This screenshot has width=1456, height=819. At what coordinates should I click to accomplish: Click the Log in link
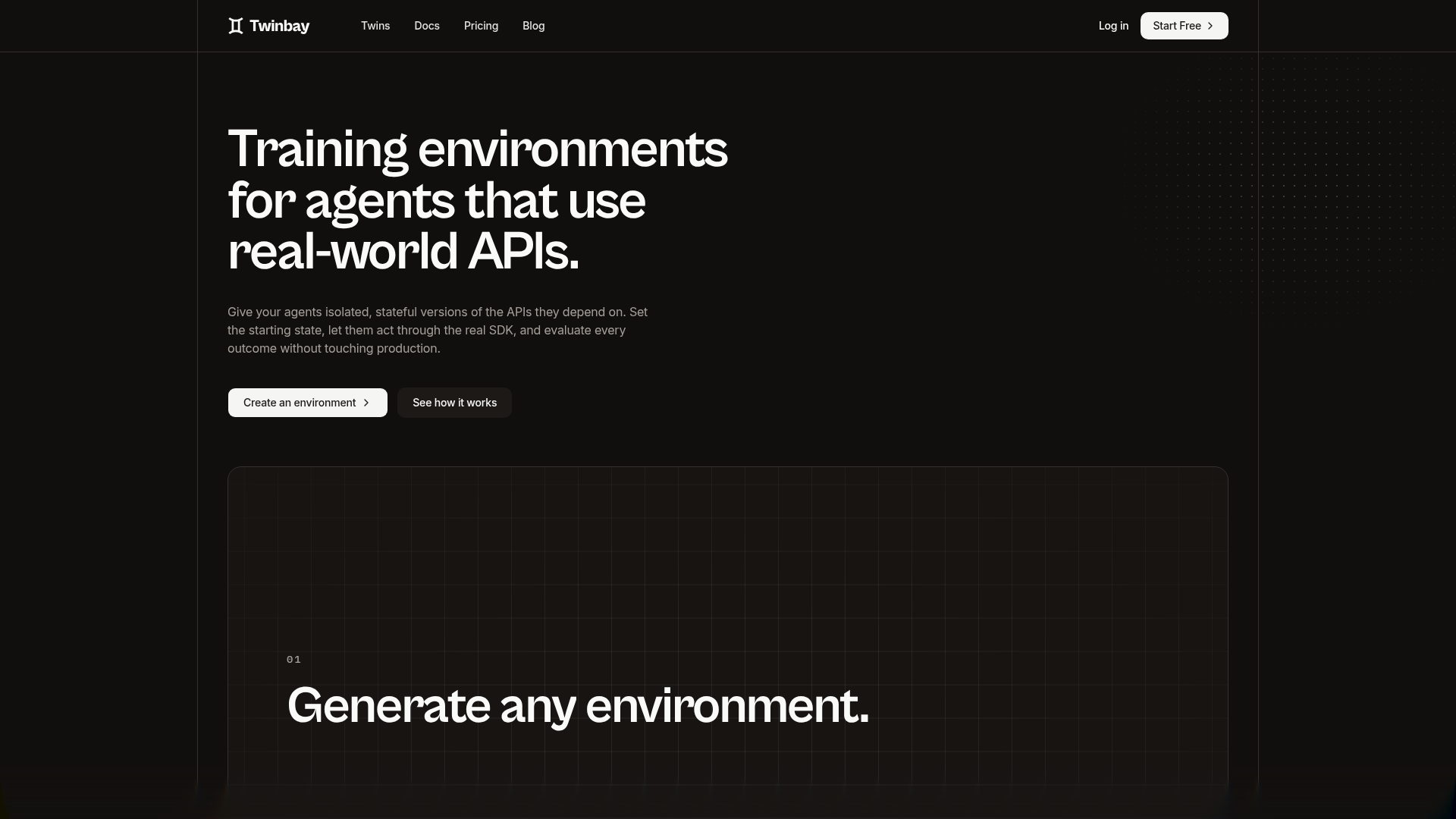click(x=1113, y=26)
